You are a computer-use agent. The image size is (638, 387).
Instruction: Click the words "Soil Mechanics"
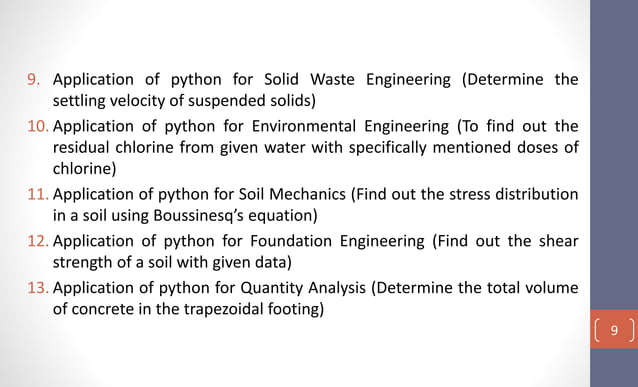tap(292, 194)
